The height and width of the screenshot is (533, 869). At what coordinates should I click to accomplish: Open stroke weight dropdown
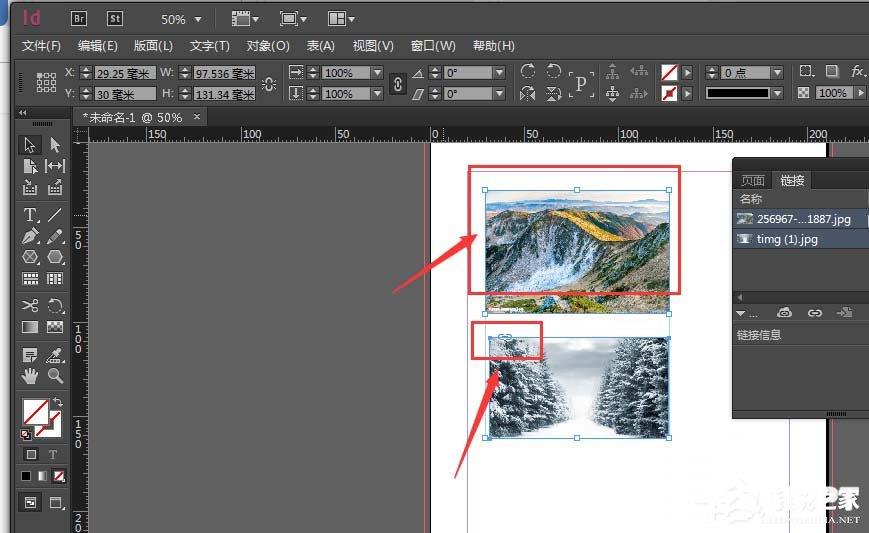(x=777, y=73)
